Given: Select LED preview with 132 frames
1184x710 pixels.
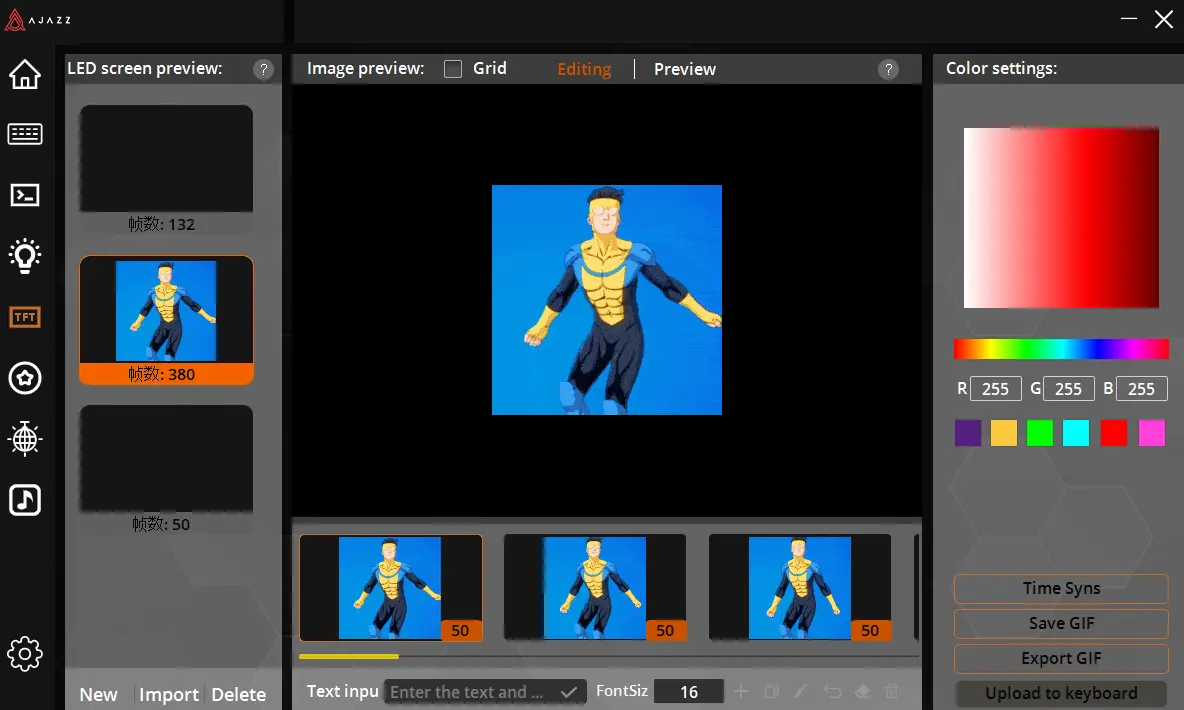Looking at the screenshot, I should [166, 169].
